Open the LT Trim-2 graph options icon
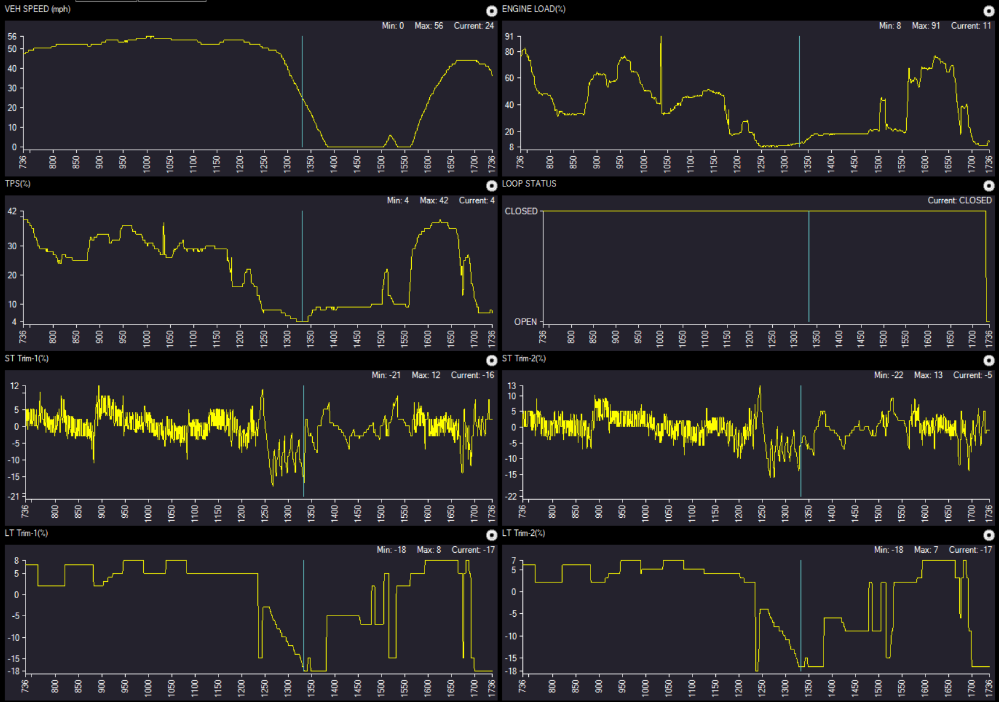Viewport: 999px width, 702px height. 988,534
